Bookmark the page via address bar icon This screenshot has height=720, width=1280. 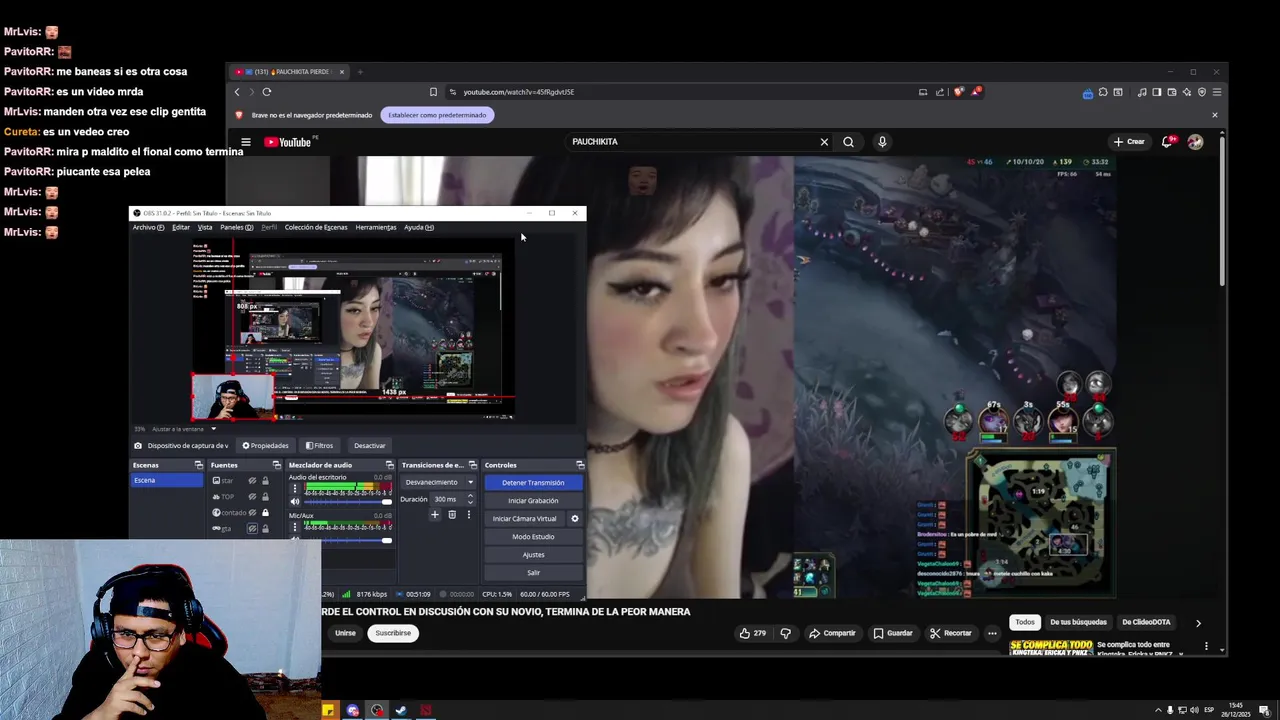pyautogui.click(x=433, y=92)
